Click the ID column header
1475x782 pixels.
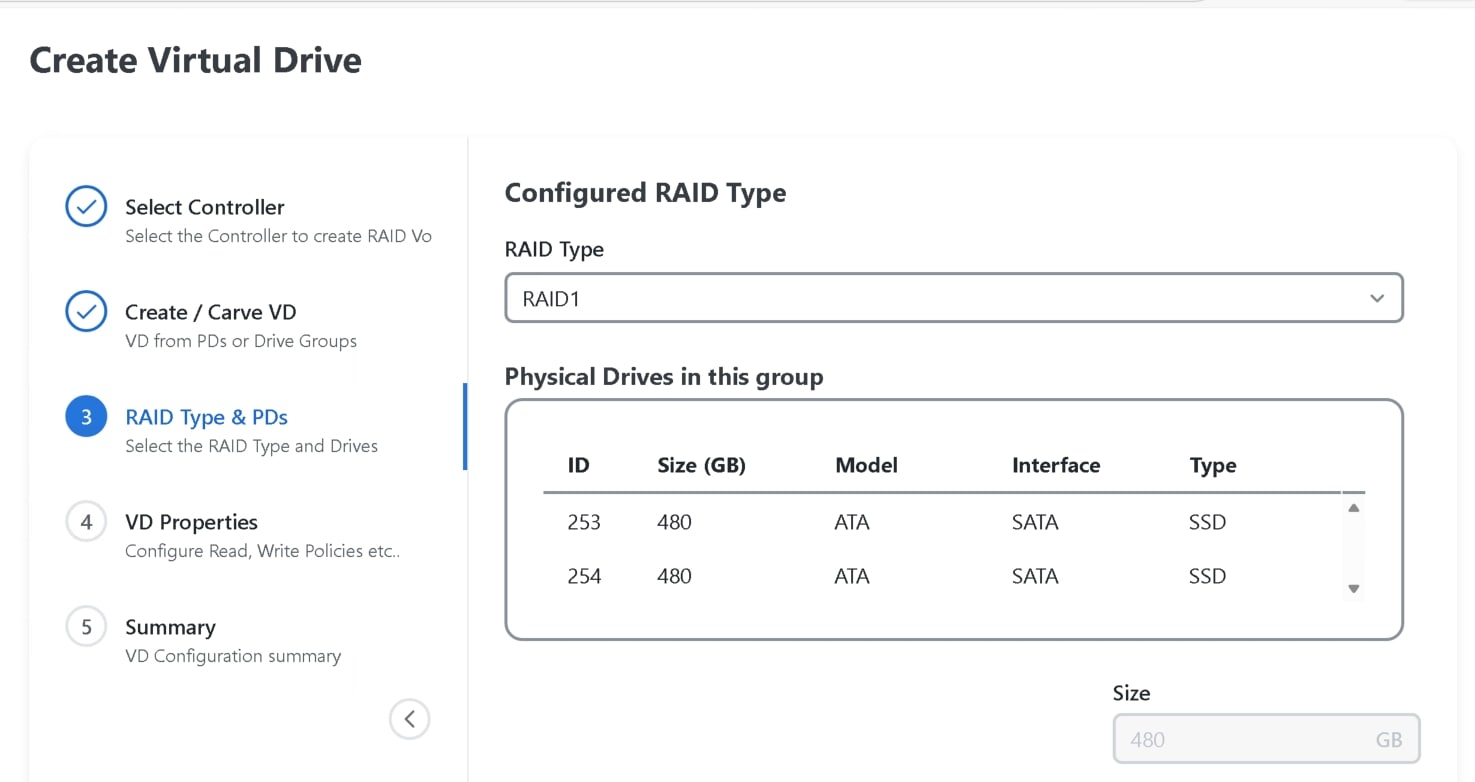click(578, 465)
